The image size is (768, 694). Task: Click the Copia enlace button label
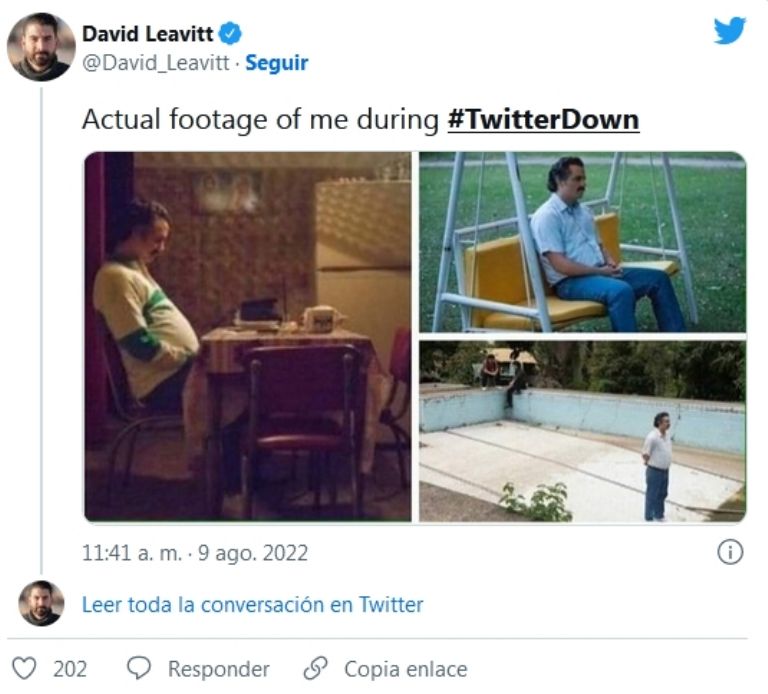coord(405,668)
